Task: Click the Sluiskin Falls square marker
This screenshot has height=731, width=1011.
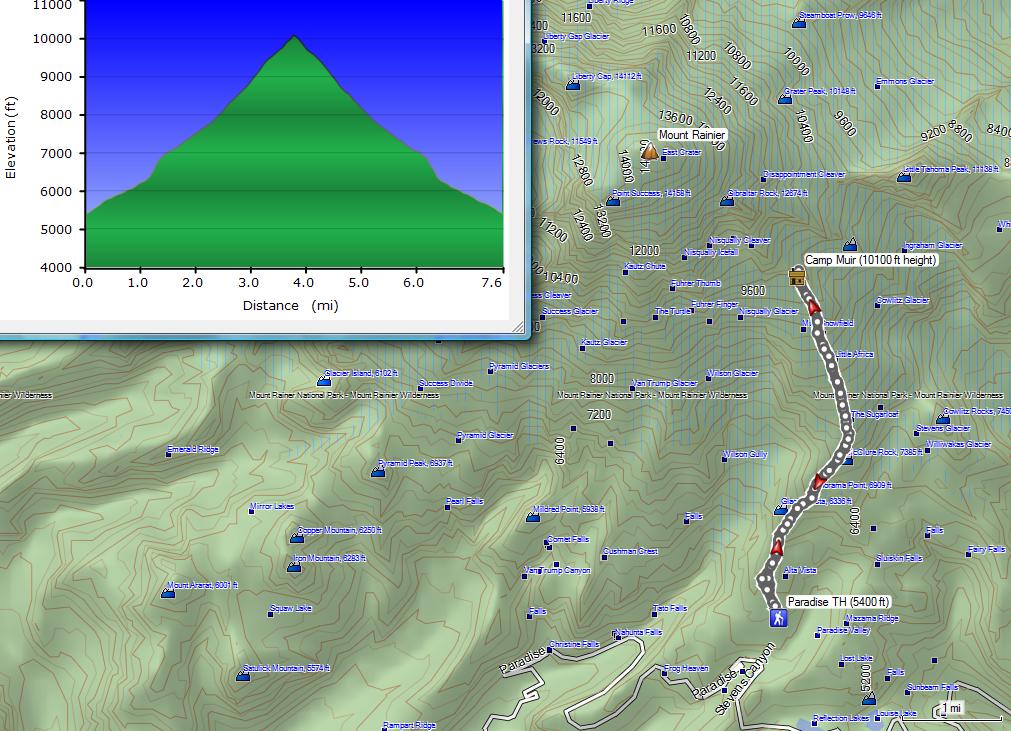Action: [x=878, y=564]
